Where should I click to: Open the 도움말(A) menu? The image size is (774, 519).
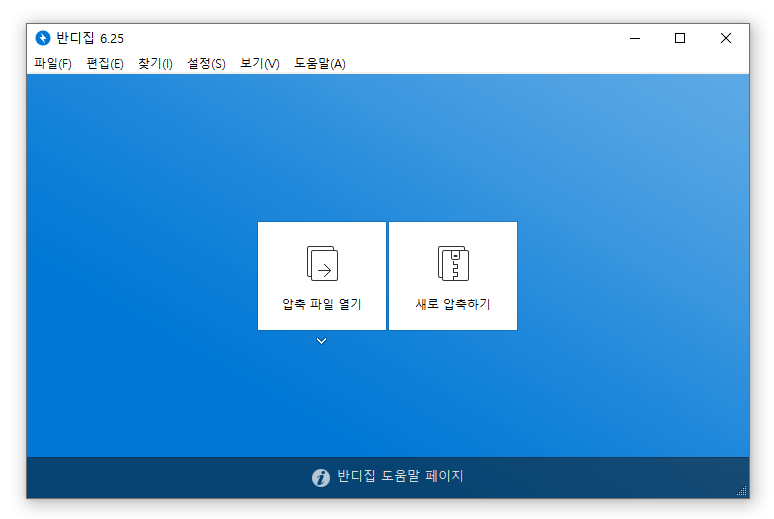click(320, 64)
